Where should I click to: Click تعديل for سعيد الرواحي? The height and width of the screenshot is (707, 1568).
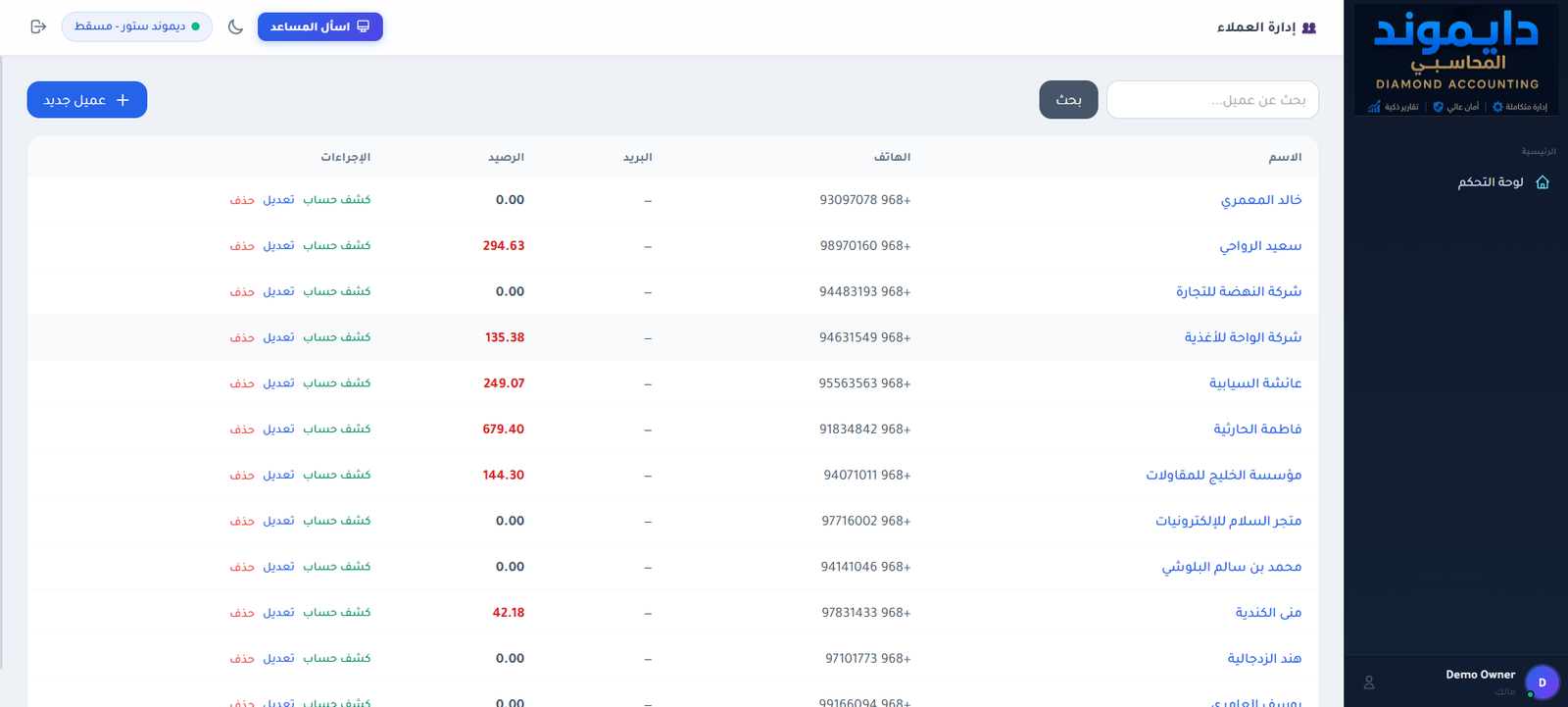[x=278, y=246]
